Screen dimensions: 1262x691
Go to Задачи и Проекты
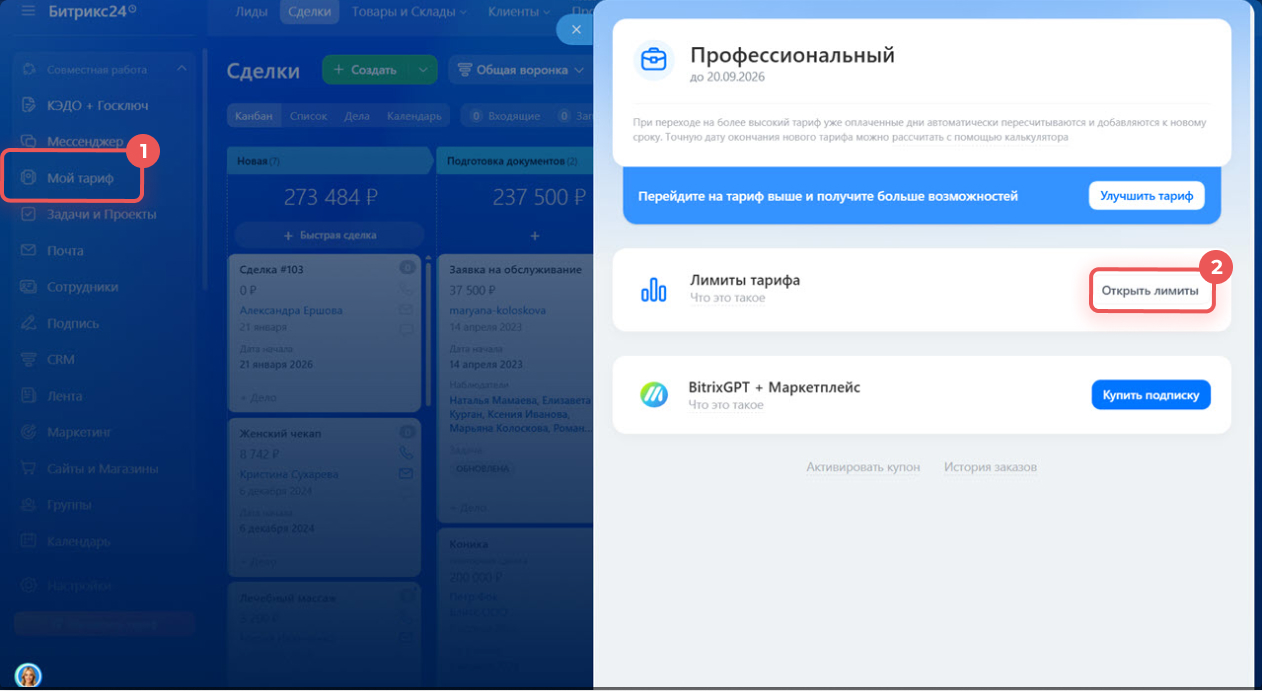coord(101,214)
